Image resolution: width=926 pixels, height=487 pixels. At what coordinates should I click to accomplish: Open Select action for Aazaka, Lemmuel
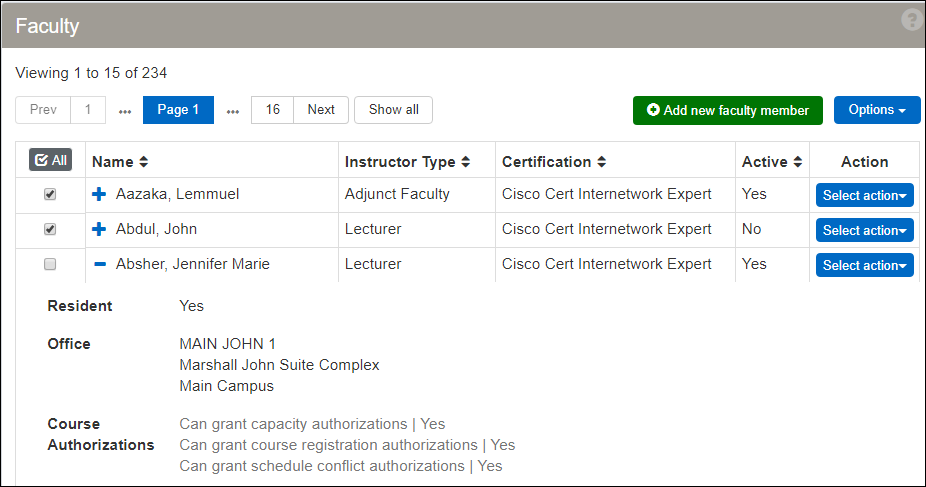[x=864, y=195]
